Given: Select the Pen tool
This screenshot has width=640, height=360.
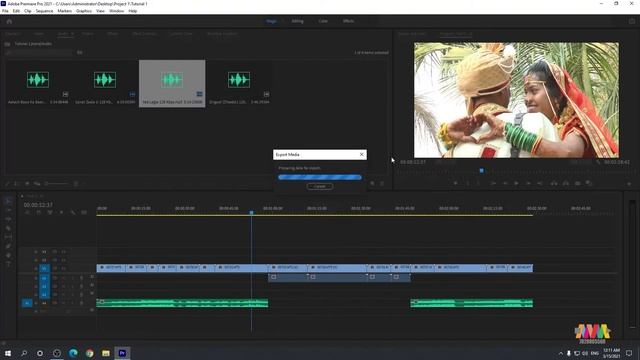Looking at the screenshot, I should (x=8, y=246).
